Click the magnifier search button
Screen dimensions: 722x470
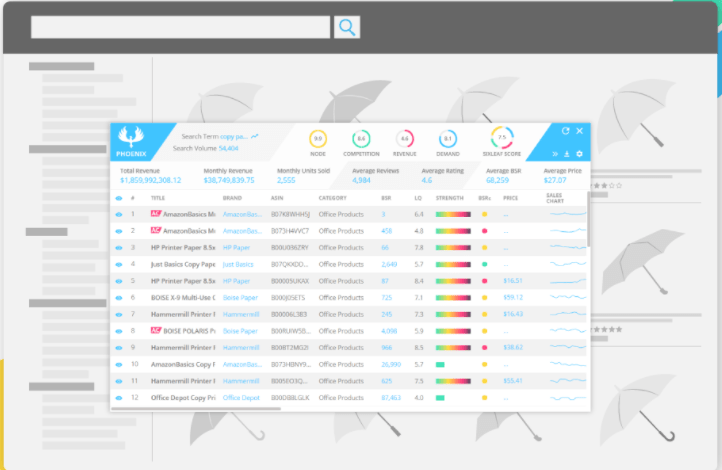(x=347, y=28)
